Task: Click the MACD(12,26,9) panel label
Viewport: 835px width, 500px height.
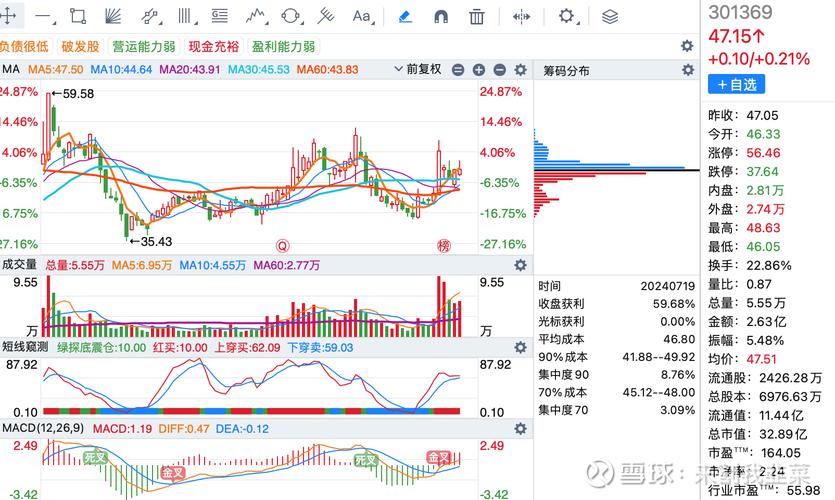Action: pyautogui.click(x=43, y=428)
